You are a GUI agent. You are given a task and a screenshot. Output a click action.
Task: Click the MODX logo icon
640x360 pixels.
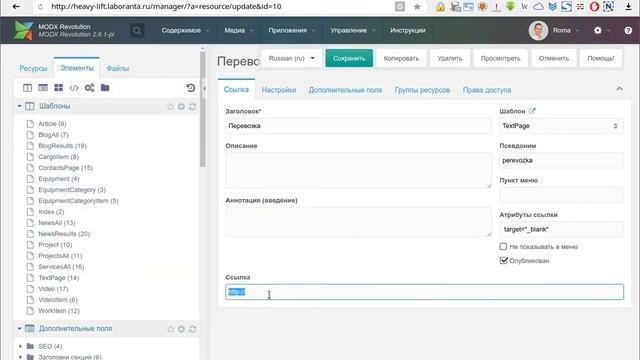(x=23, y=30)
